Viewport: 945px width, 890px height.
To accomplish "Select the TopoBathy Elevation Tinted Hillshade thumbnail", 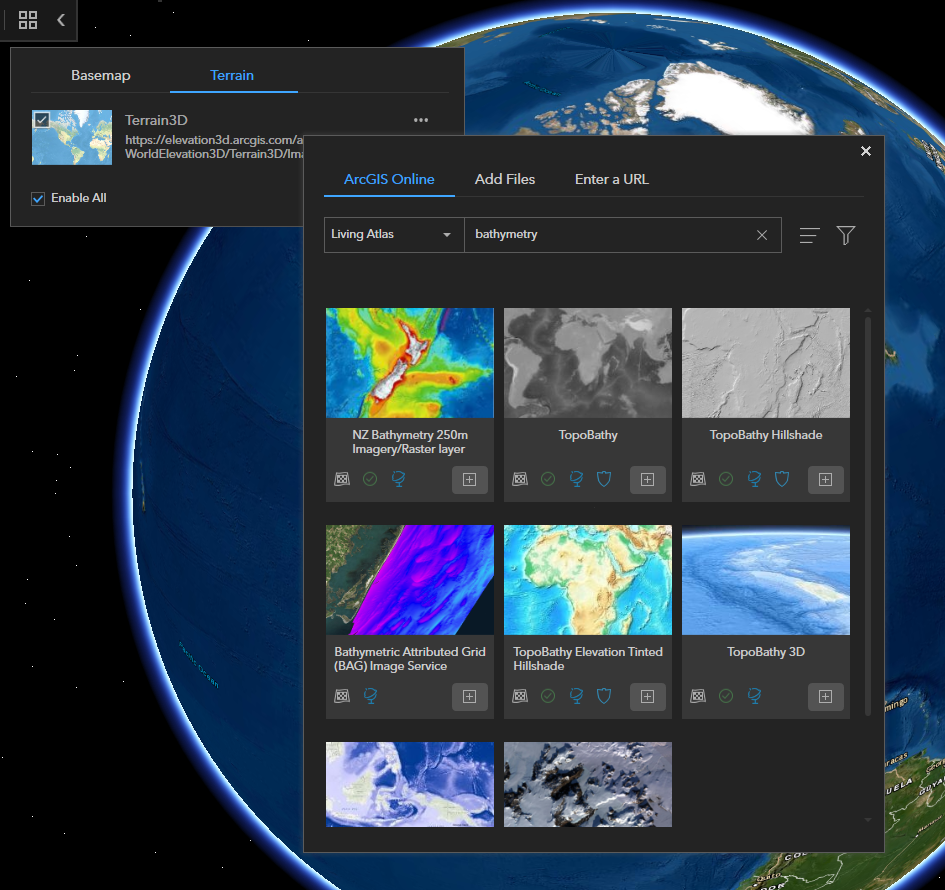I will click(x=587, y=580).
